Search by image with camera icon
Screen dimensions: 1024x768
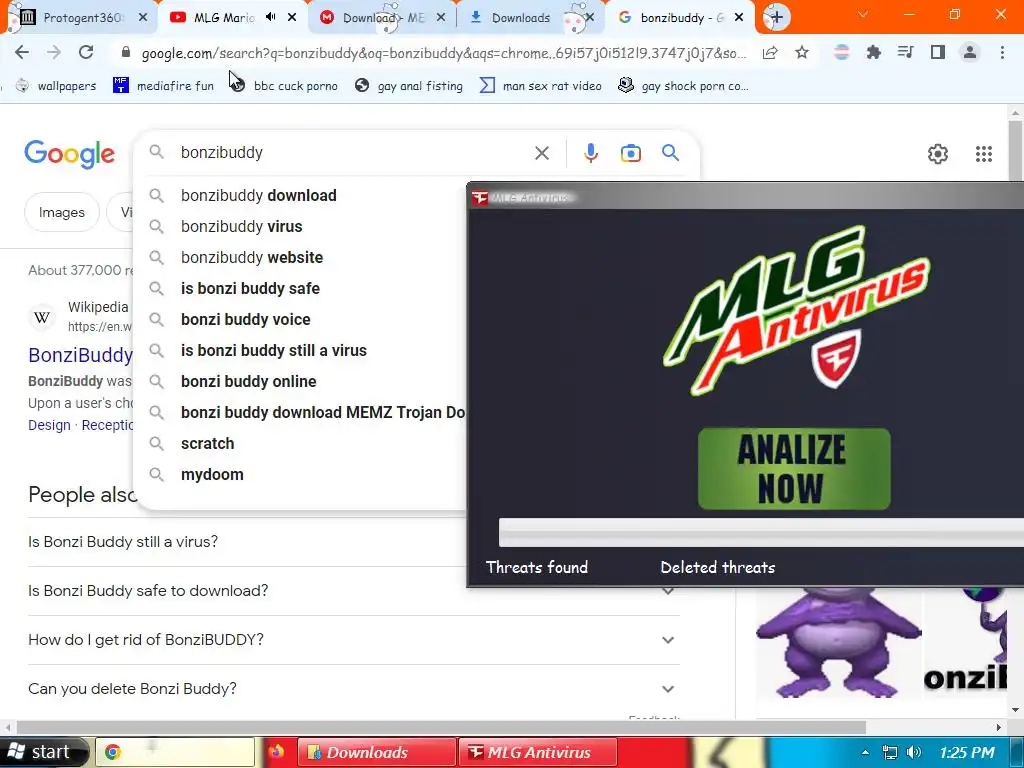(x=630, y=153)
